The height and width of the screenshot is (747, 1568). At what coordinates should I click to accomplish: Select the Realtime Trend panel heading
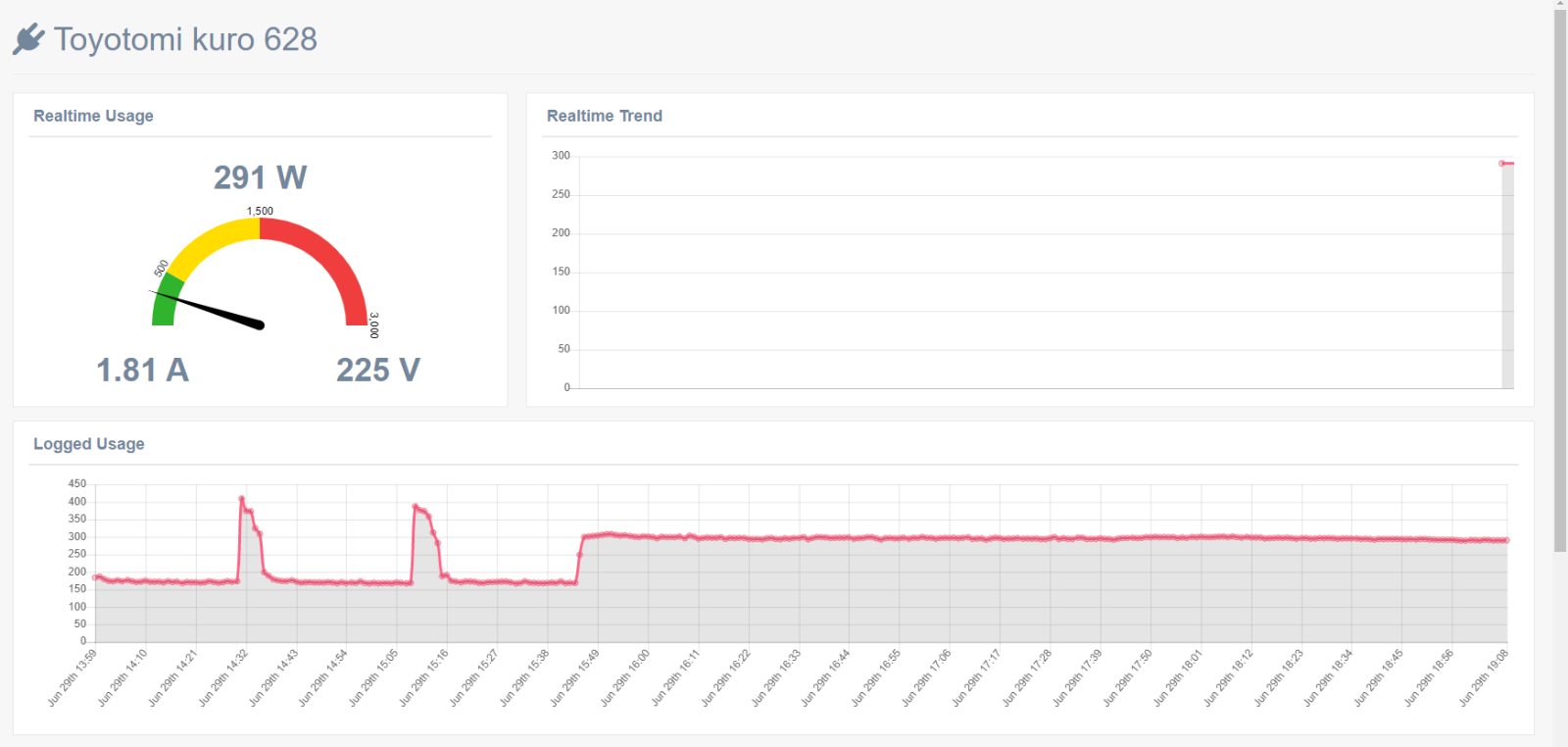tap(605, 116)
